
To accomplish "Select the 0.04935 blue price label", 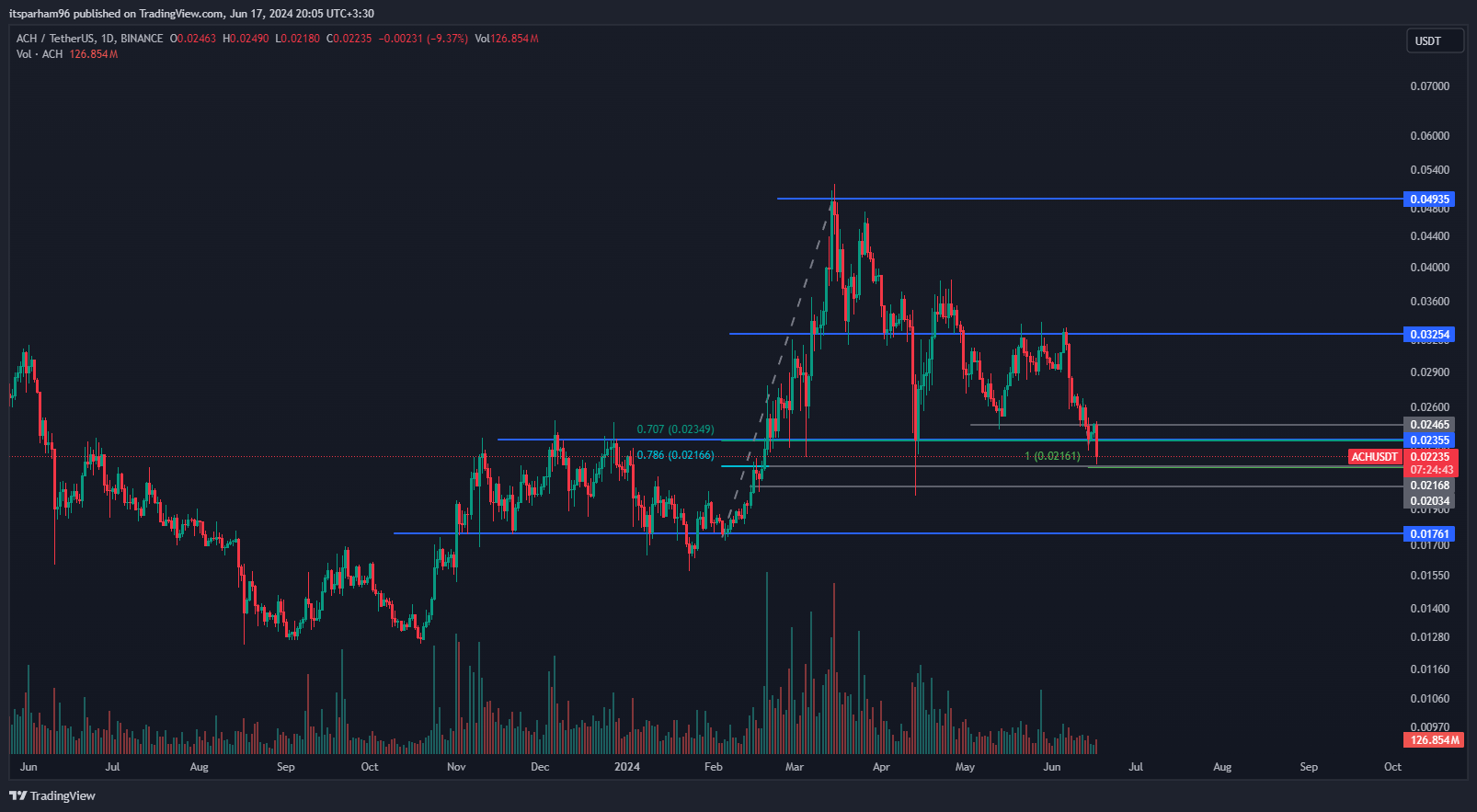I will pyautogui.click(x=1430, y=200).
